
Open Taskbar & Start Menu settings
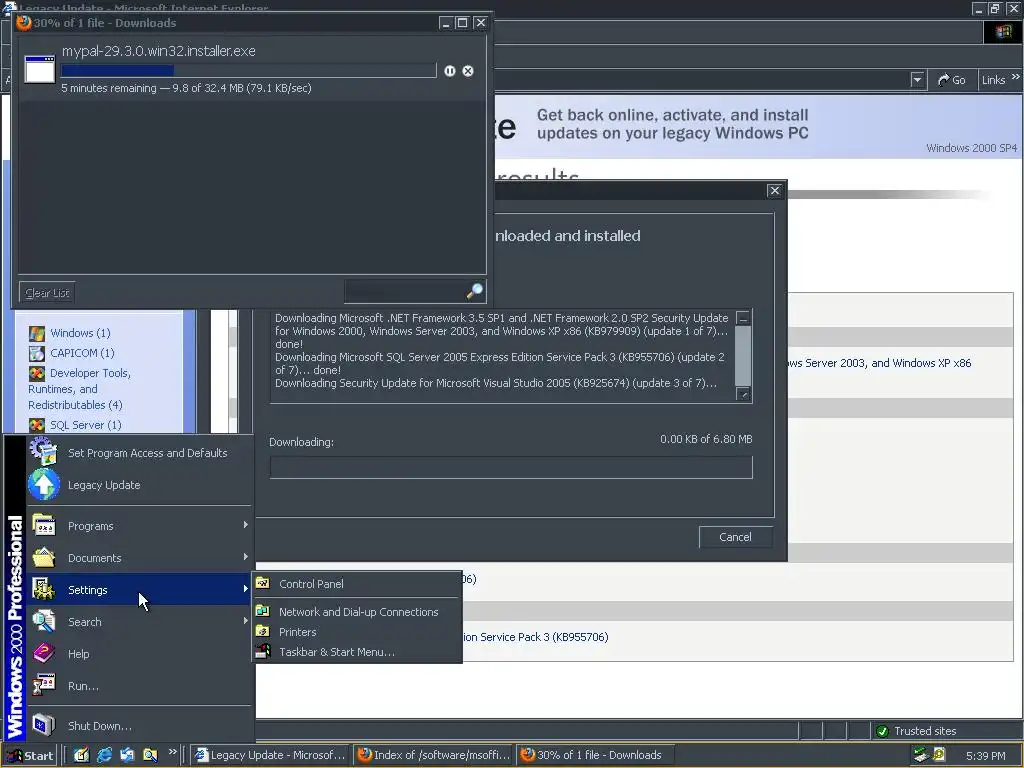tap(357, 652)
